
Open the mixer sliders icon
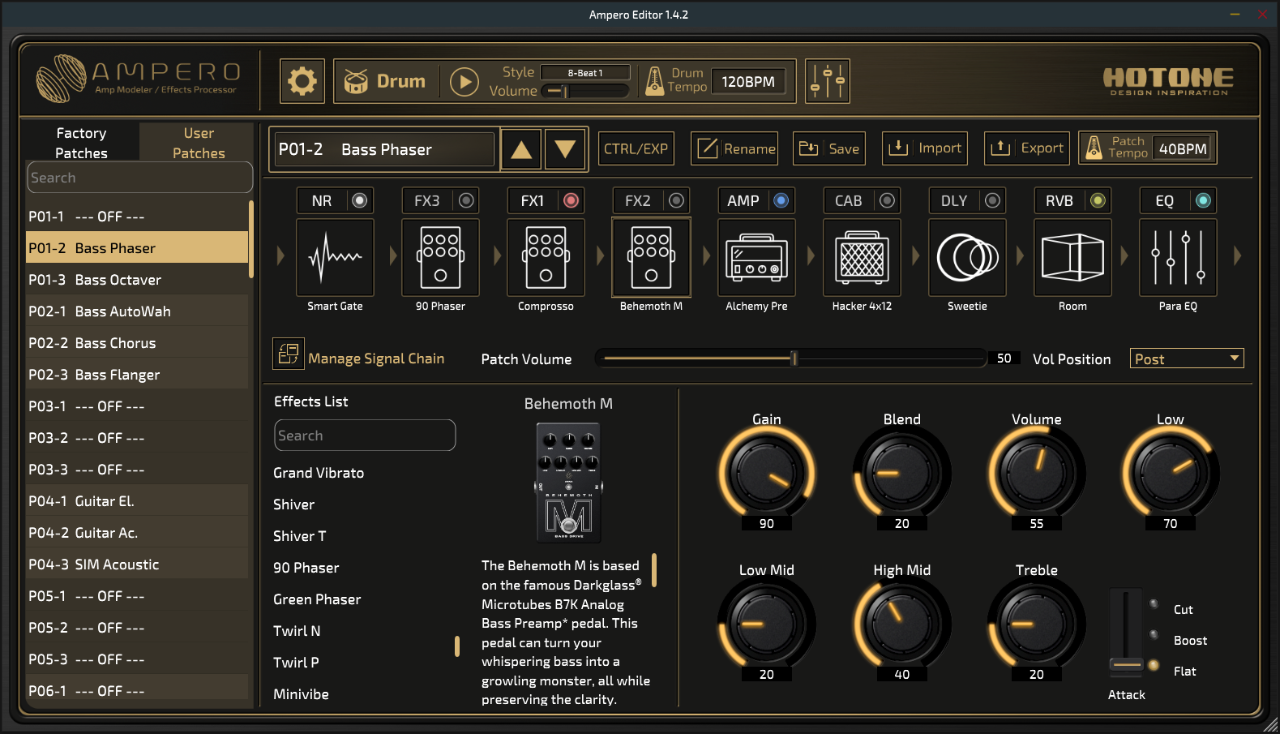click(828, 81)
